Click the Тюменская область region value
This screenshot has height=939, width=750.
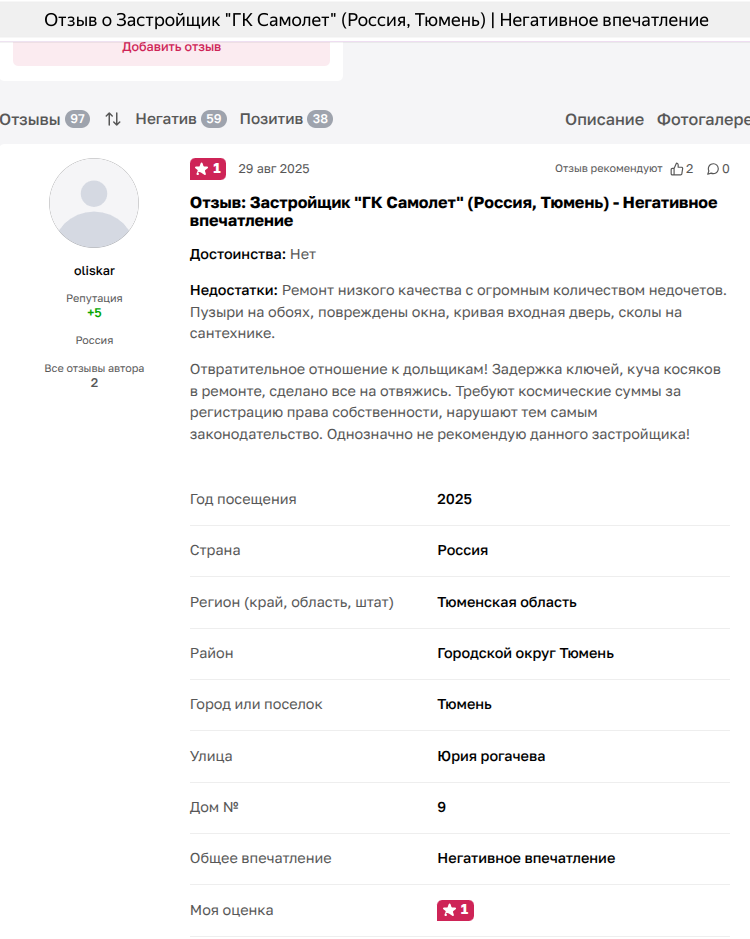506,602
